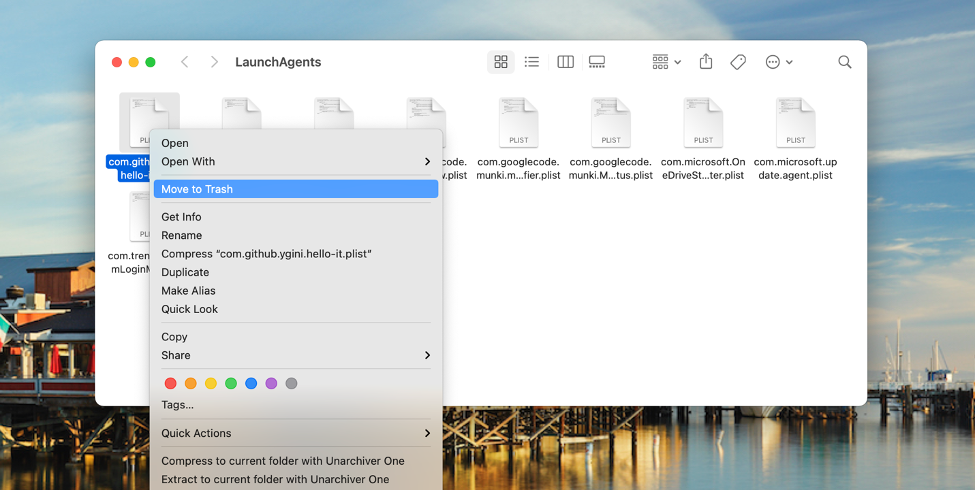Choose Duplicate from the context menu
The height and width of the screenshot is (491, 977).
[185, 272]
